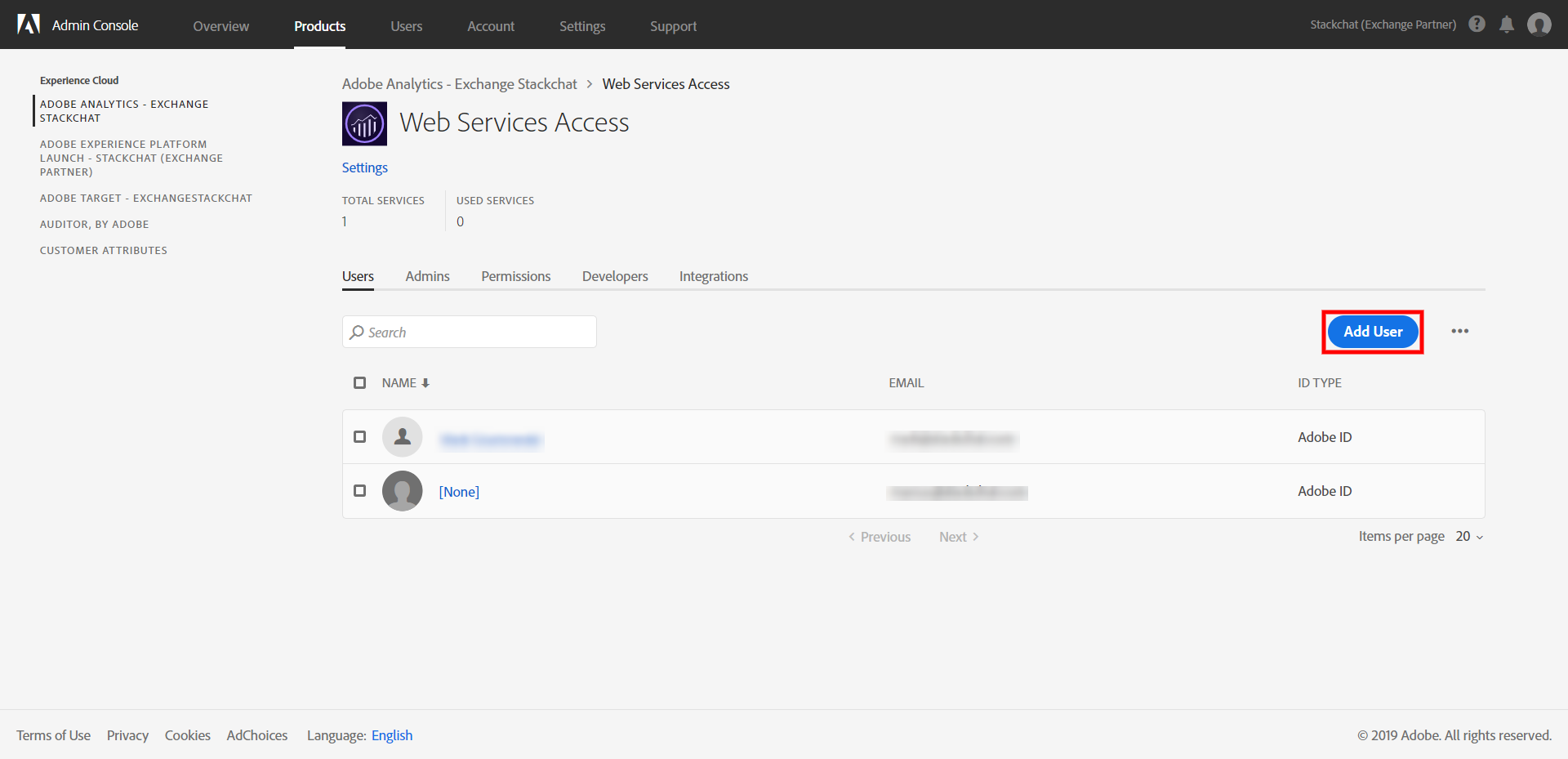This screenshot has height=759, width=1568.
Task: Select Adobe Experience Platform Launch in sidebar
Action: coord(131,158)
